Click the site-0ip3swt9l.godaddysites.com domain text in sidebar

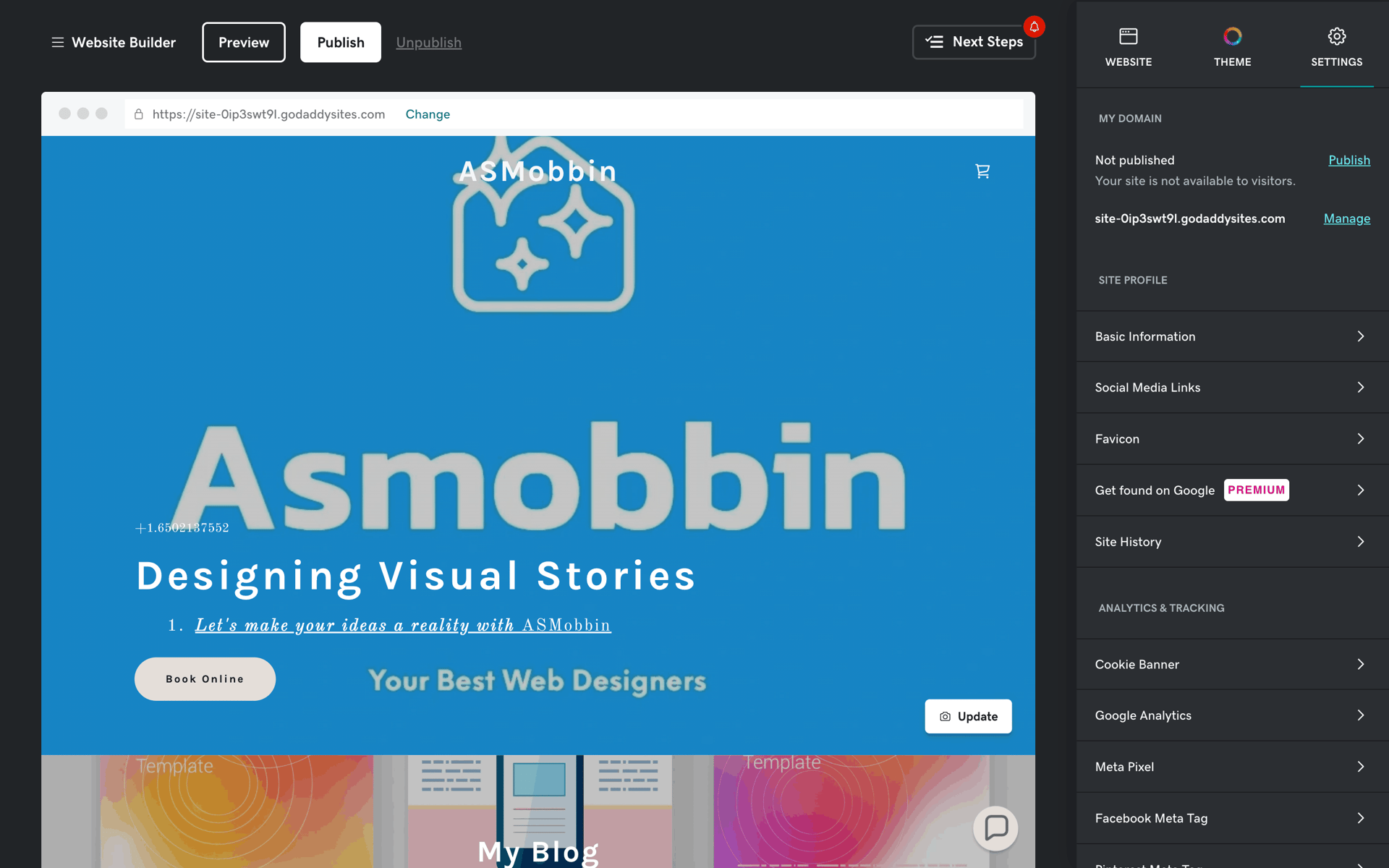(1190, 218)
